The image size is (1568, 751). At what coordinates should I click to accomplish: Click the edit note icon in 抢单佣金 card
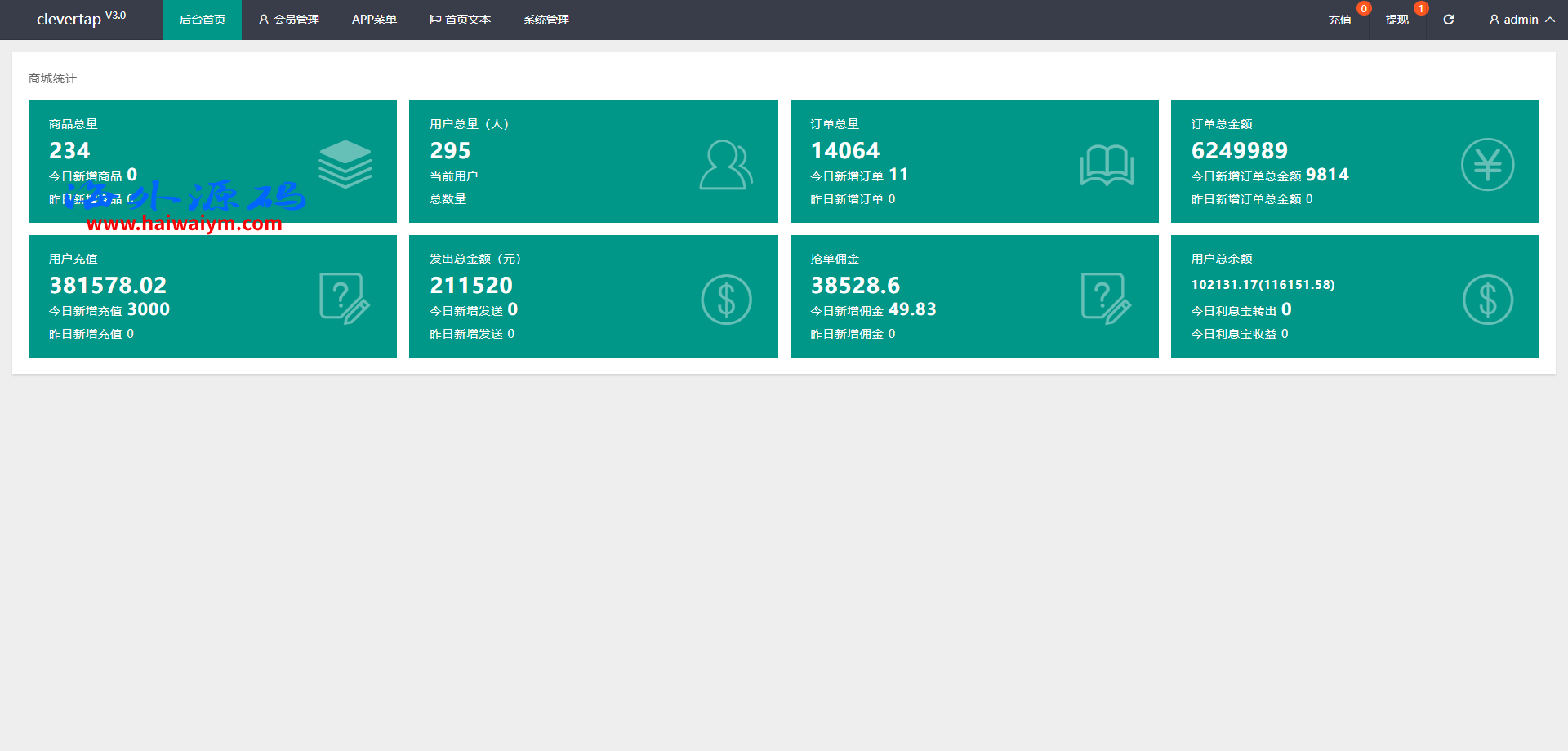(x=1106, y=299)
